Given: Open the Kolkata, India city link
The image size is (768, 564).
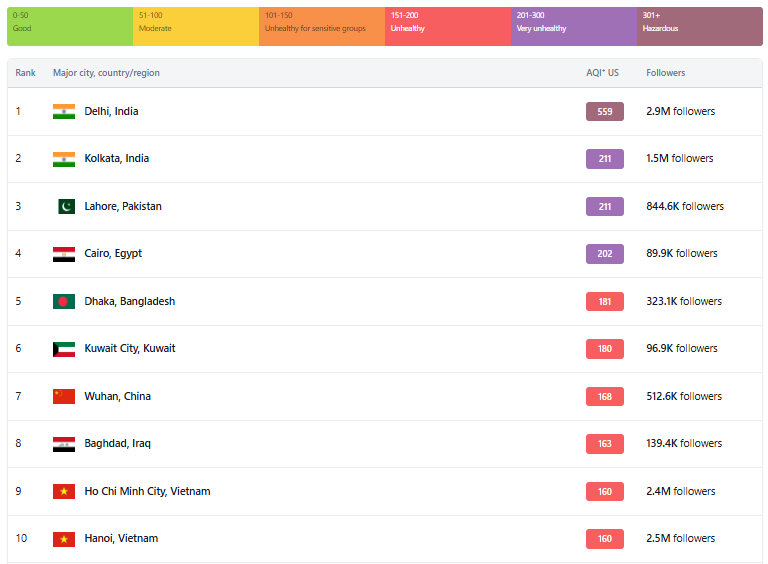Looking at the screenshot, I should tap(116, 158).
